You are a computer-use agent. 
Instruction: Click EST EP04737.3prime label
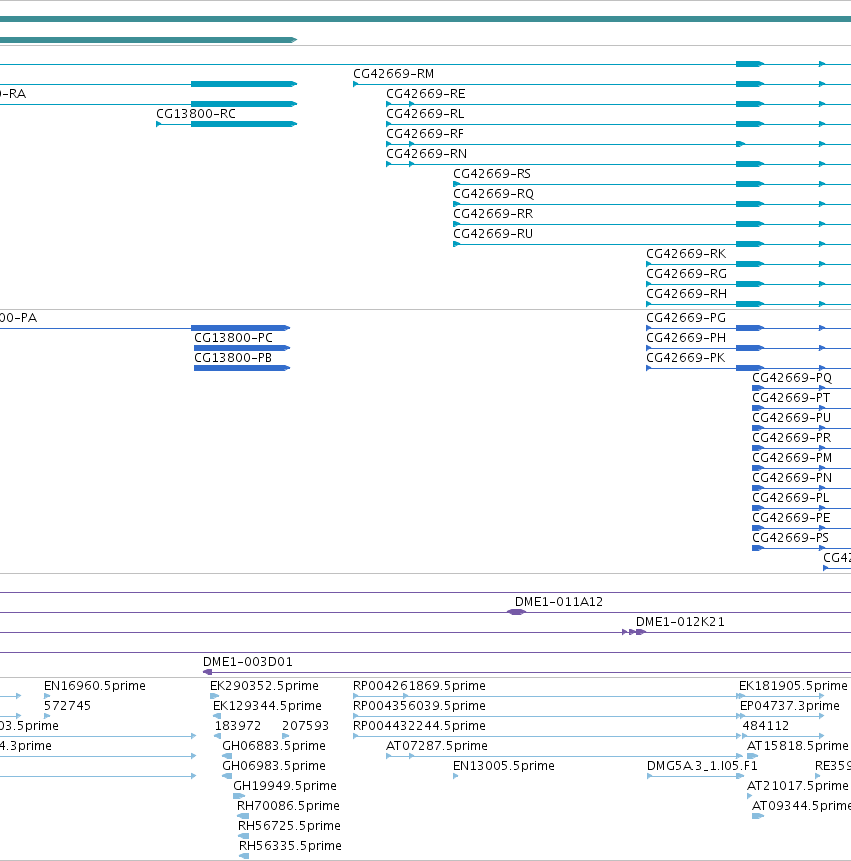point(790,706)
